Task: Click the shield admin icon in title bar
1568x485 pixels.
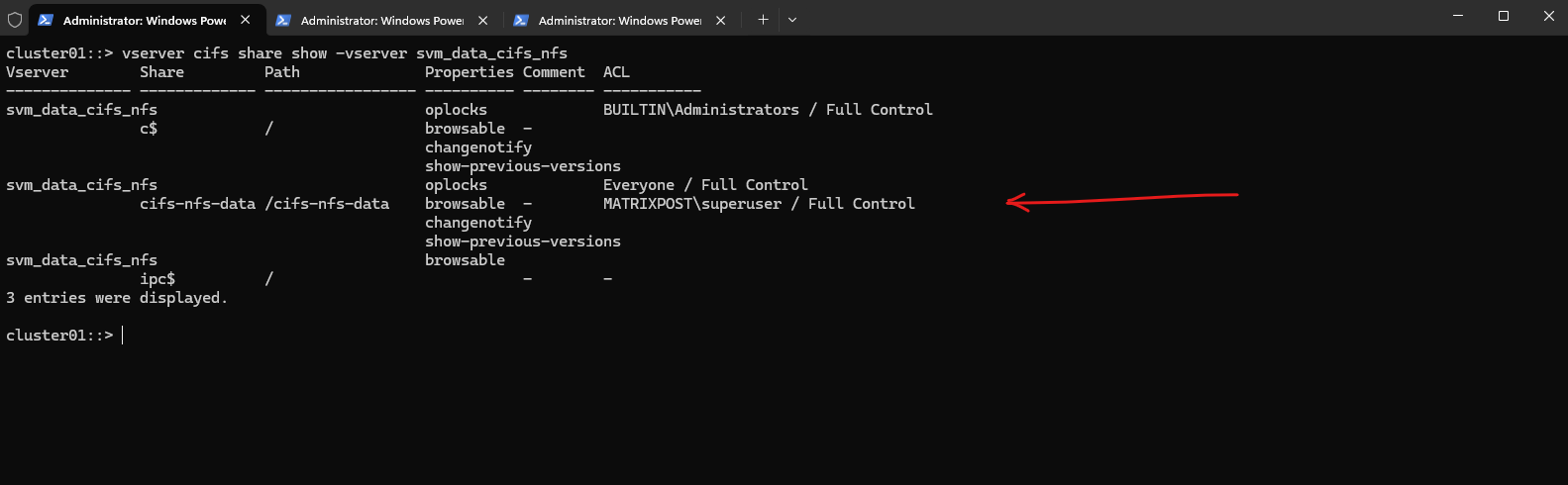Action: (15, 20)
